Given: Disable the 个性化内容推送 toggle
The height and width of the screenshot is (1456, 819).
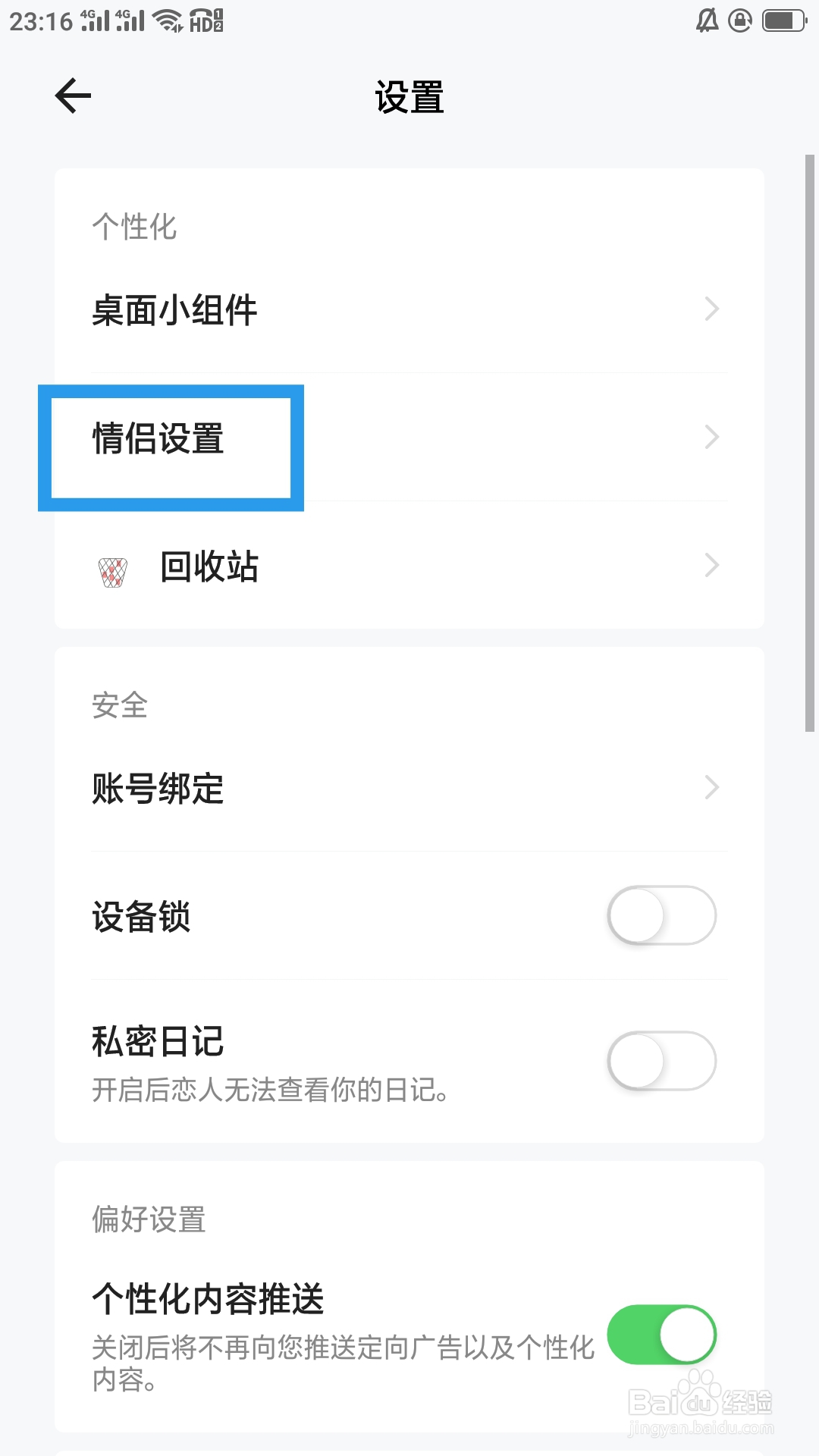Looking at the screenshot, I should (661, 1335).
